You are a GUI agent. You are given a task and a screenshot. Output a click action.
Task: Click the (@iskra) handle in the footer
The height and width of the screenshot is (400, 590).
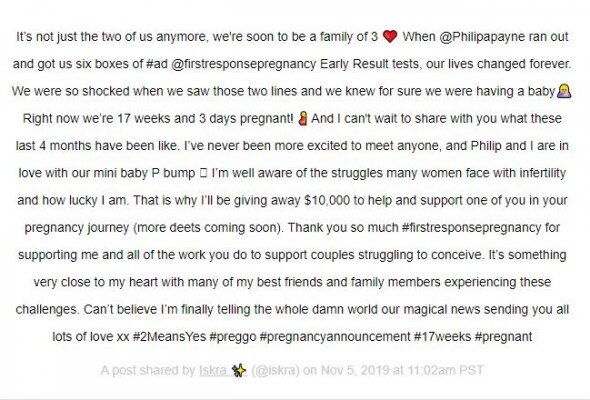point(275,370)
